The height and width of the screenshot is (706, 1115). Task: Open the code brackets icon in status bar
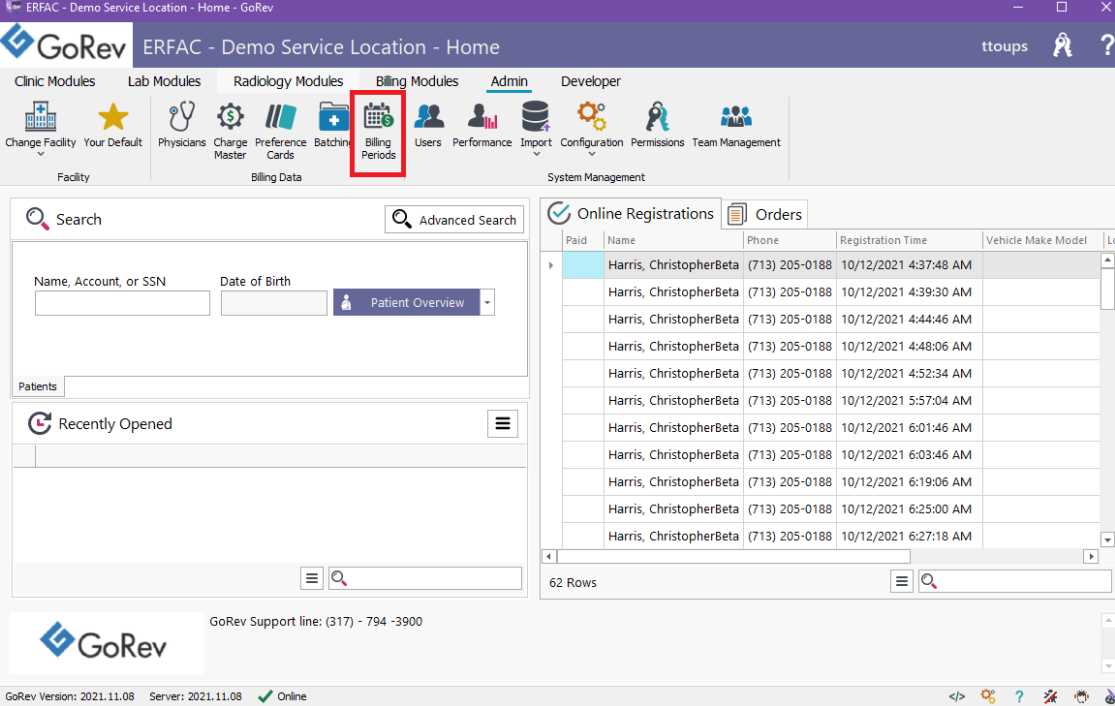tap(956, 696)
